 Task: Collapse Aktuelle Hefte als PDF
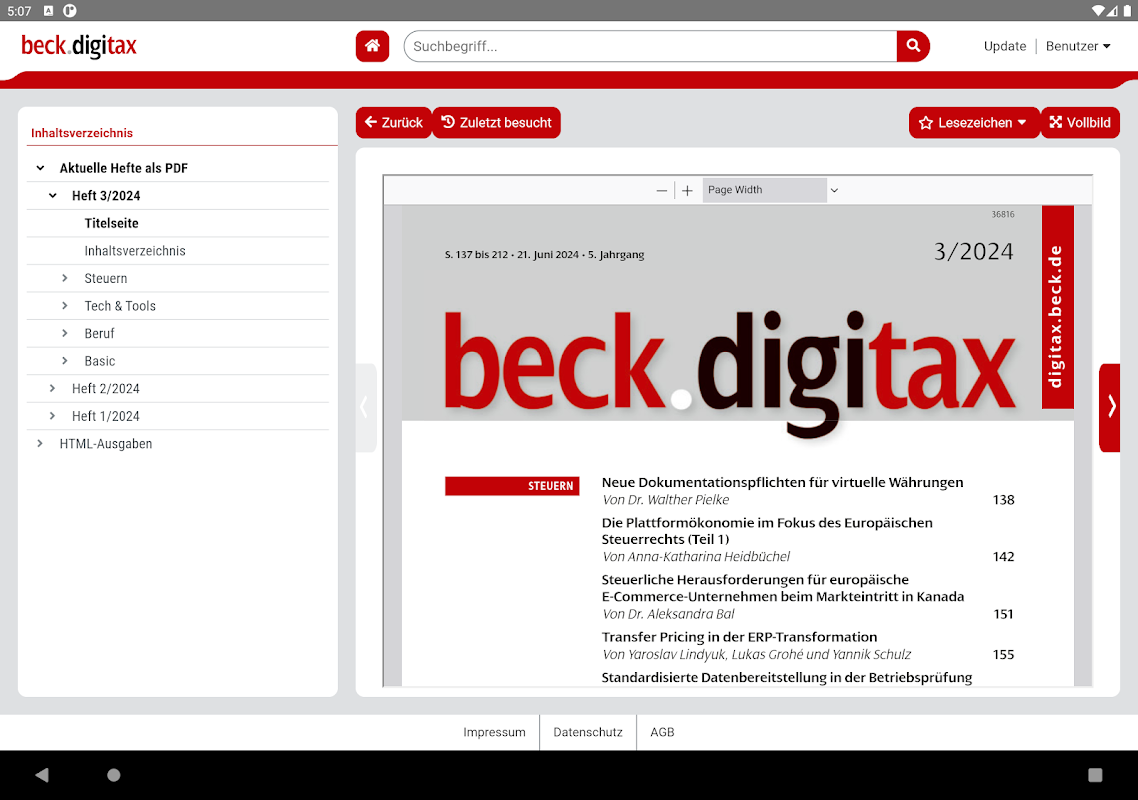tap(41, 168)
